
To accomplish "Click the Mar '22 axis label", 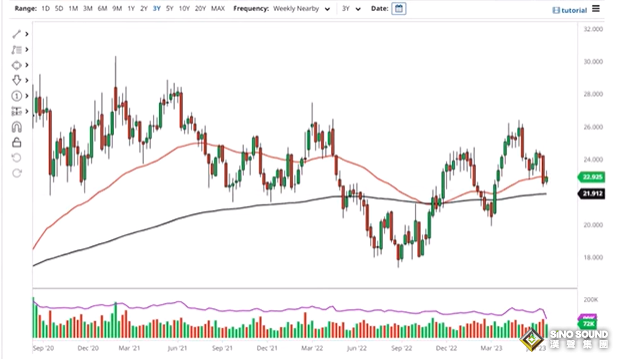I will coord(312,348).
